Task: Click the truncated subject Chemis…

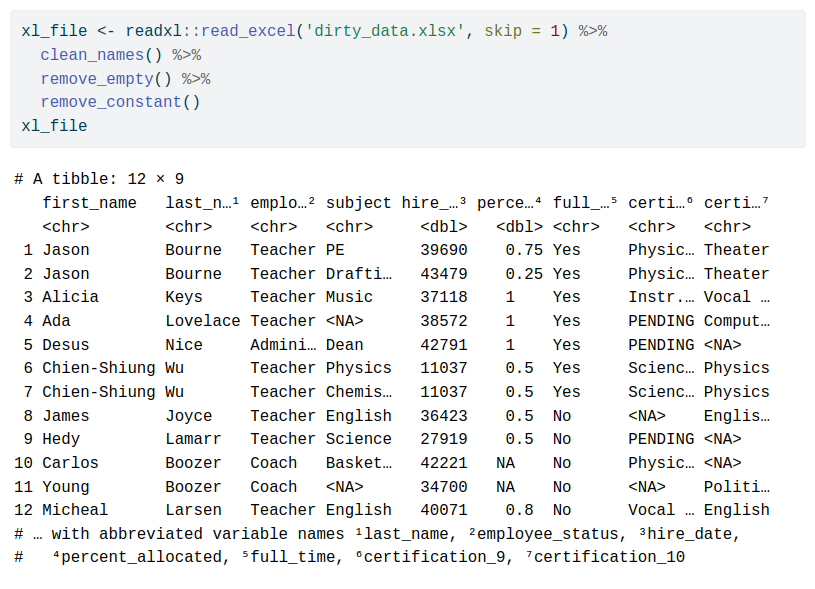Action: (x=359, y=392)
